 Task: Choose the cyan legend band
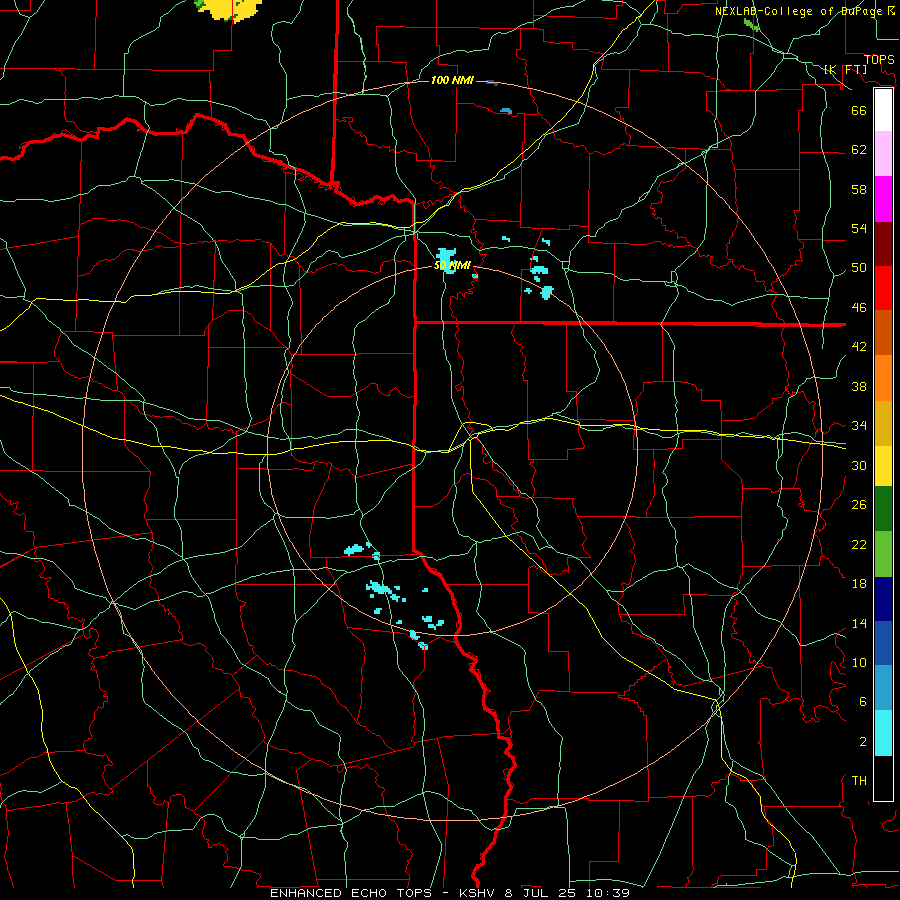883,733
